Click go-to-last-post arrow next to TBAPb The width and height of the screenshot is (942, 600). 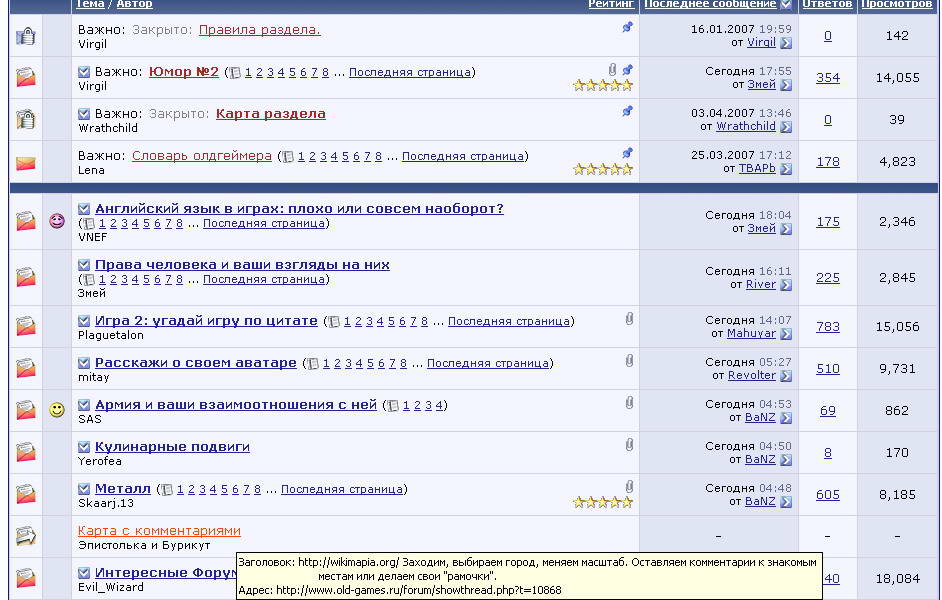(x=786, y=169)
